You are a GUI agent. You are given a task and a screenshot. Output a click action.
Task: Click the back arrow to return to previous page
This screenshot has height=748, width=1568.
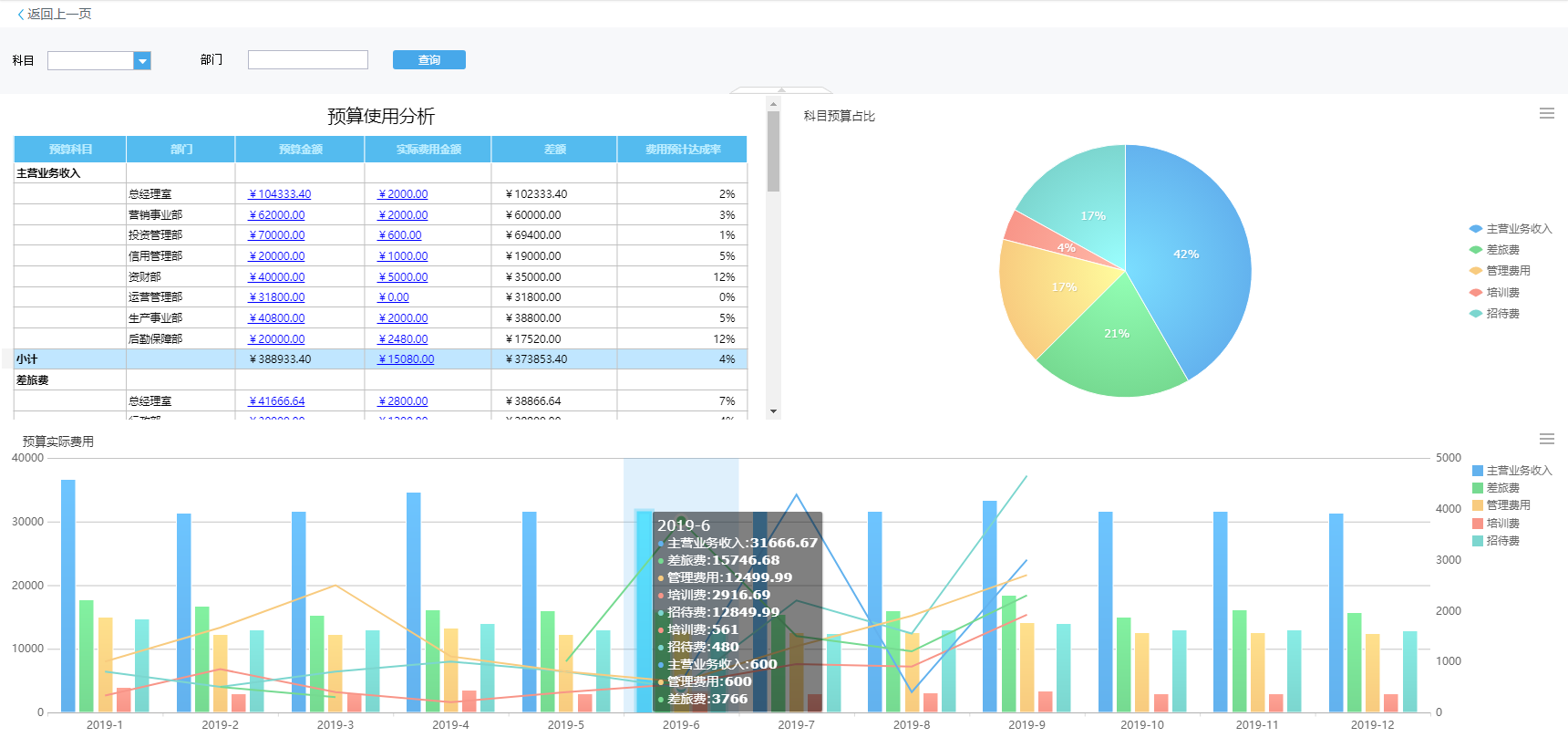pos(21,15)
